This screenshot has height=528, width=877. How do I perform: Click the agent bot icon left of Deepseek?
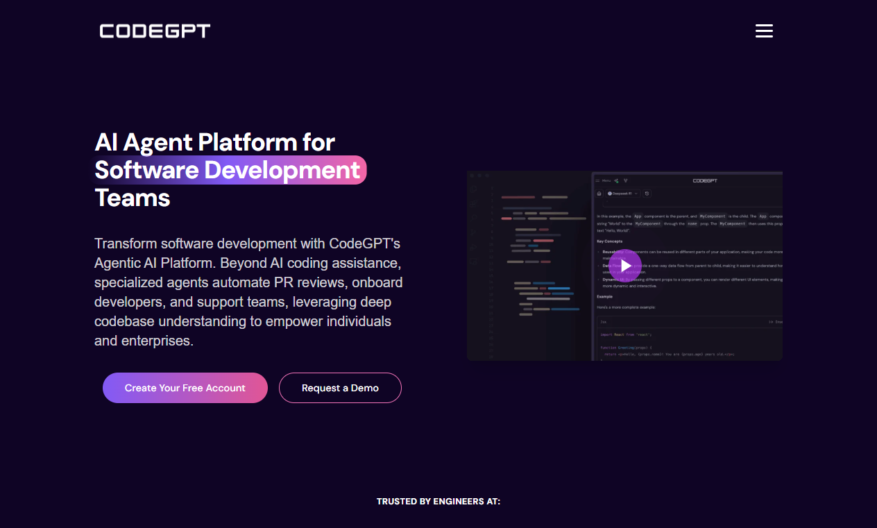pos(599,194)
